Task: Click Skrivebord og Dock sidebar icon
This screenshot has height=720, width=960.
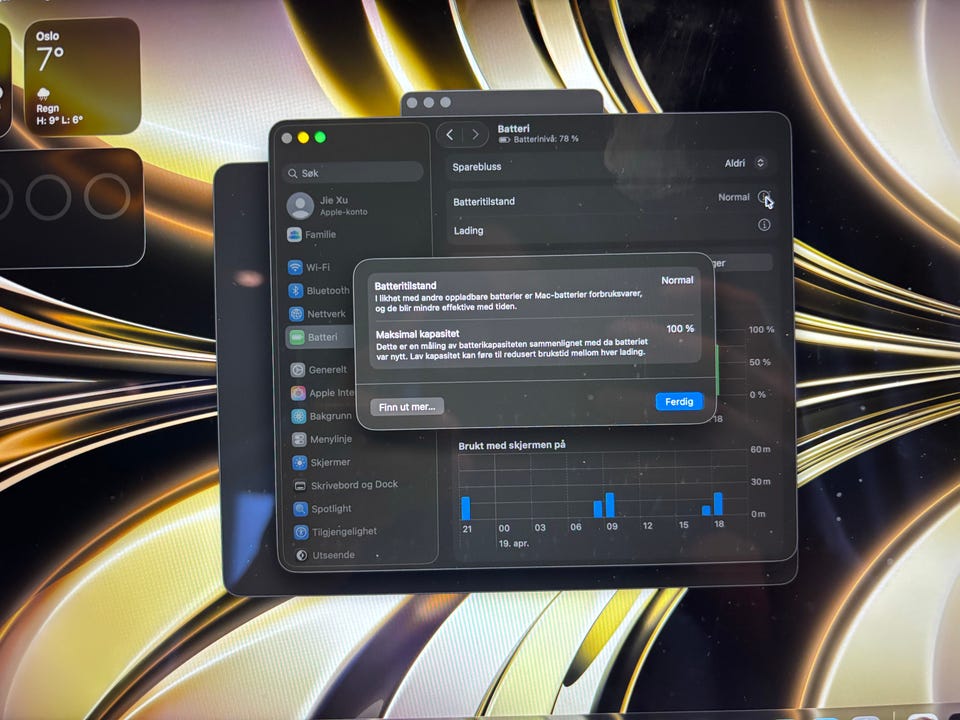Action: (x=300, y=486)
